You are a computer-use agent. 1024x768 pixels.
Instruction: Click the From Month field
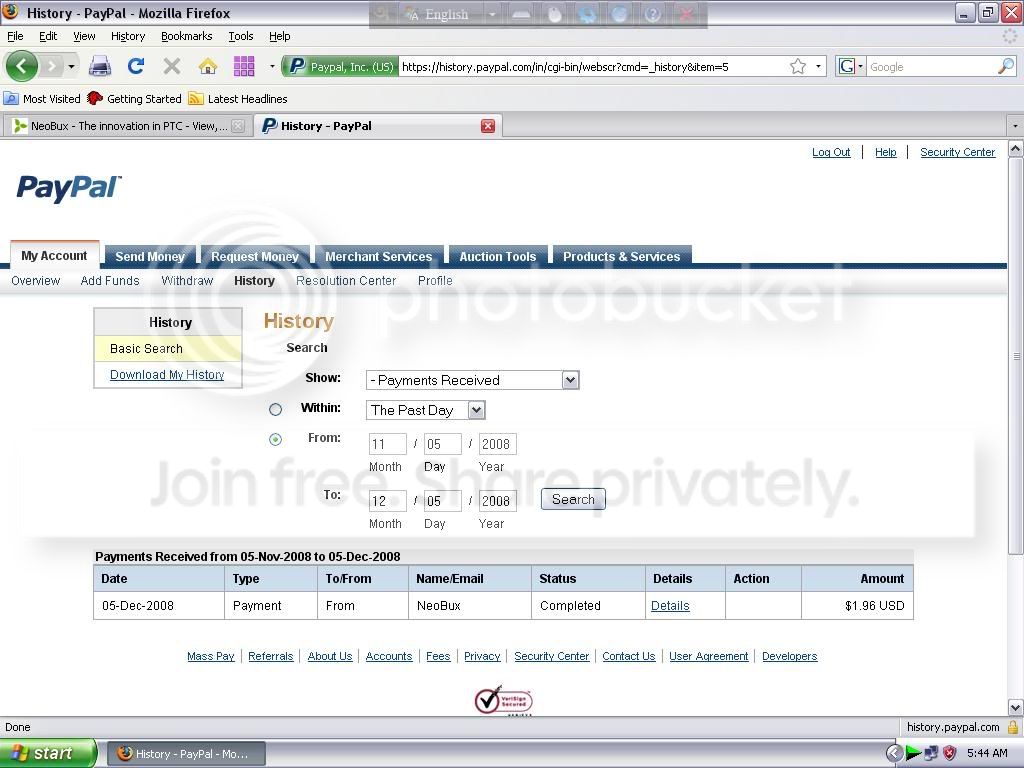[387, 444]
